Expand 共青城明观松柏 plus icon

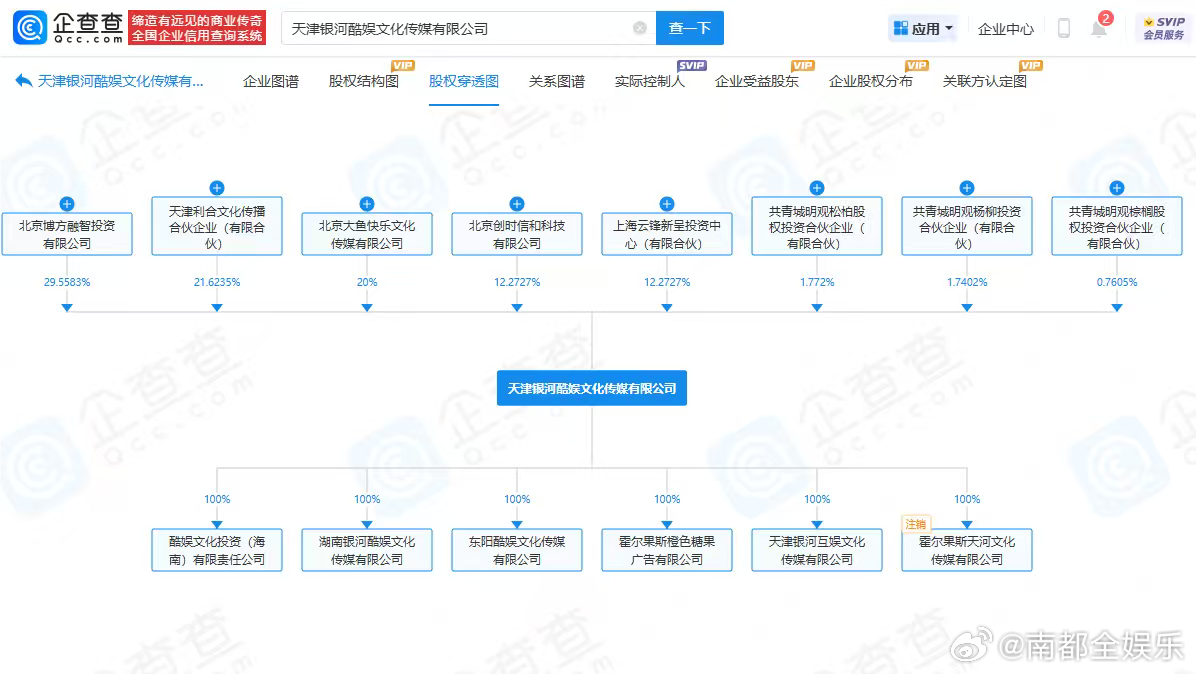[817, 188]
